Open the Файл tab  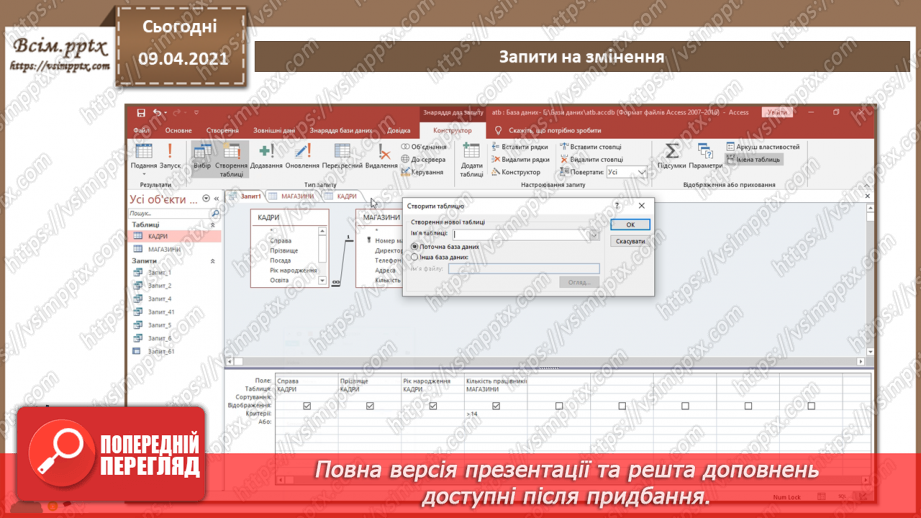(142, 130)
